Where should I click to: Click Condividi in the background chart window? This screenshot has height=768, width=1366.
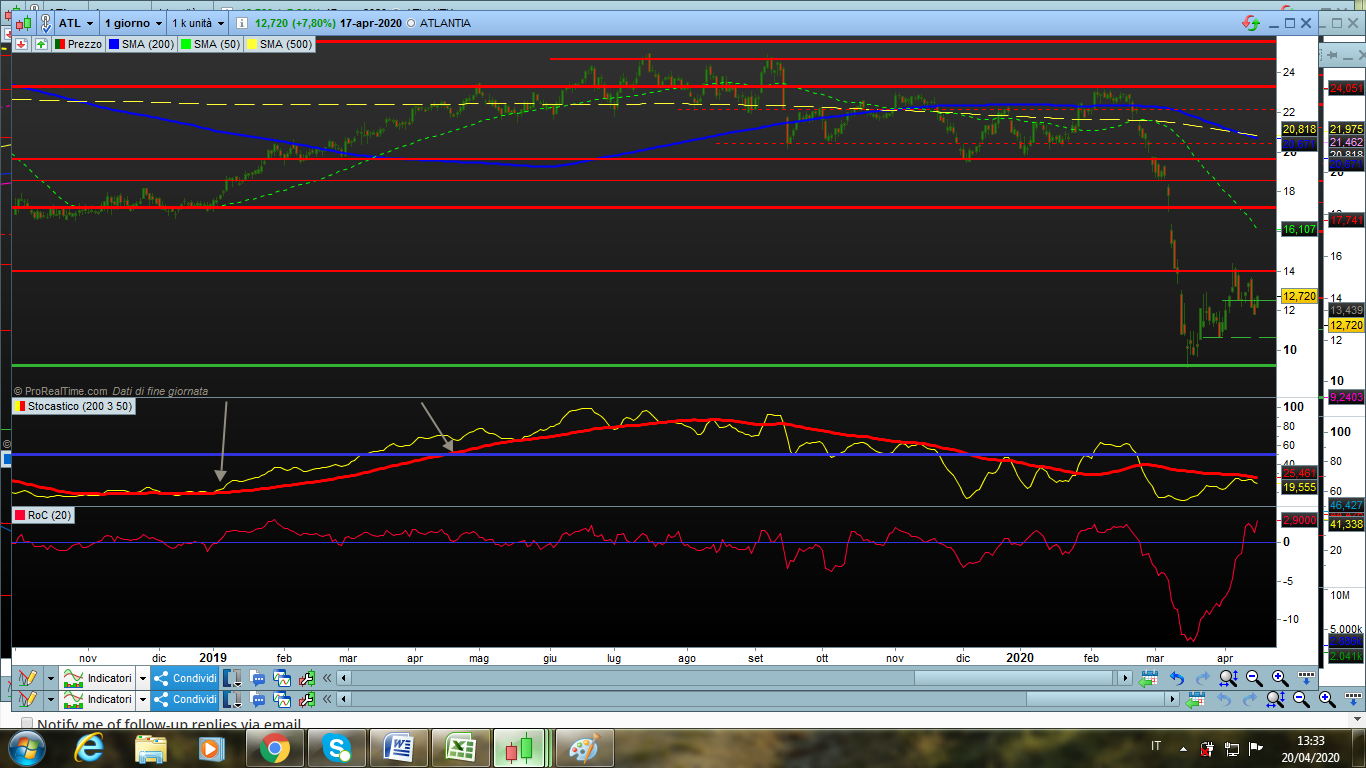[185, 699]
